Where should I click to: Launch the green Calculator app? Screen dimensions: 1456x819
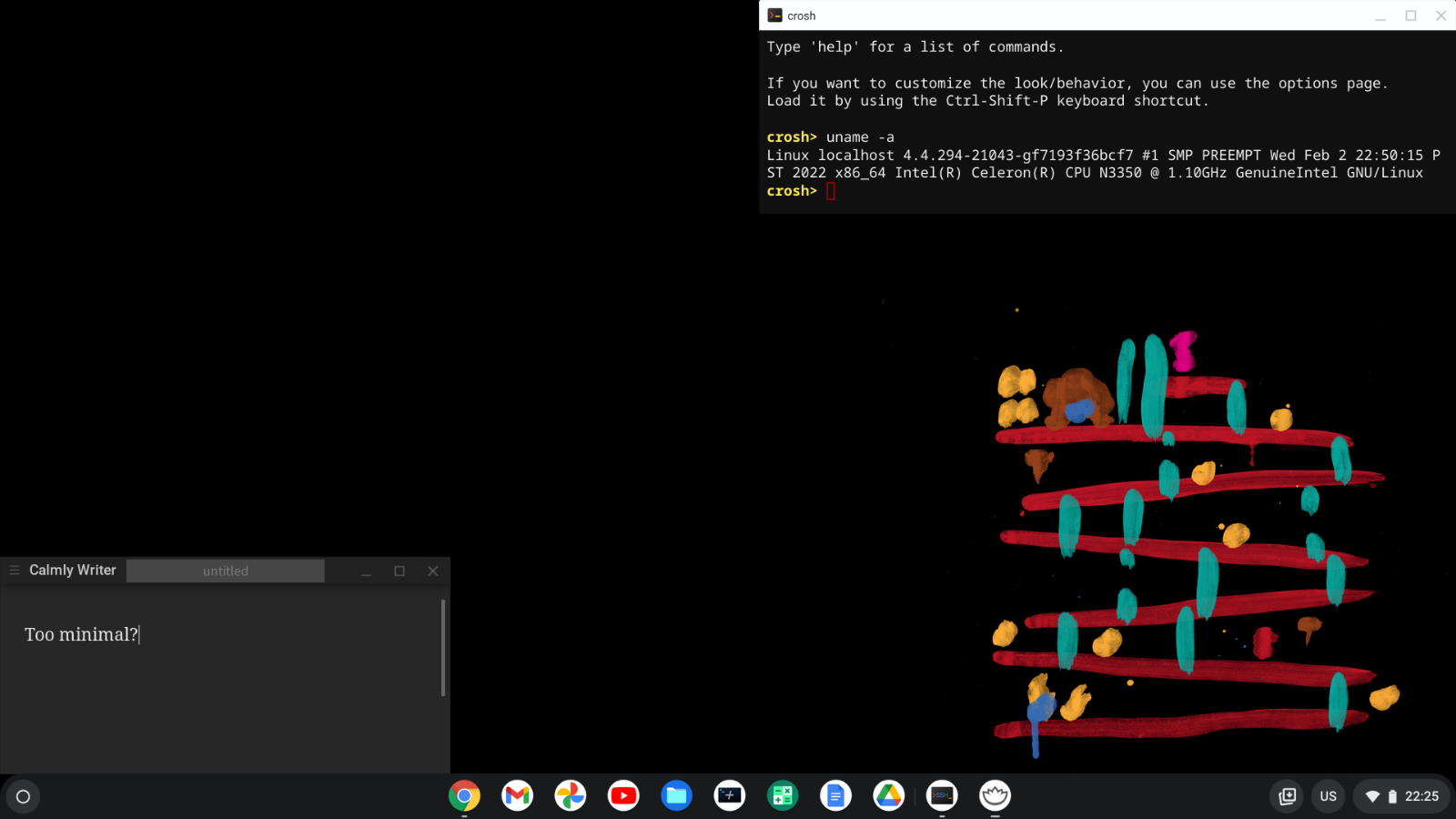pyautogui.click(x=783, y=796)
